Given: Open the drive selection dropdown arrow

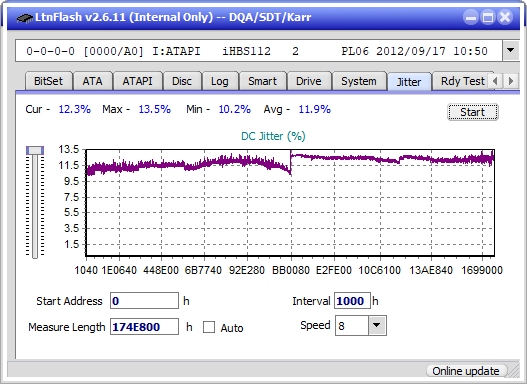Looking at the screenshot, I should (x=511, y=51).
